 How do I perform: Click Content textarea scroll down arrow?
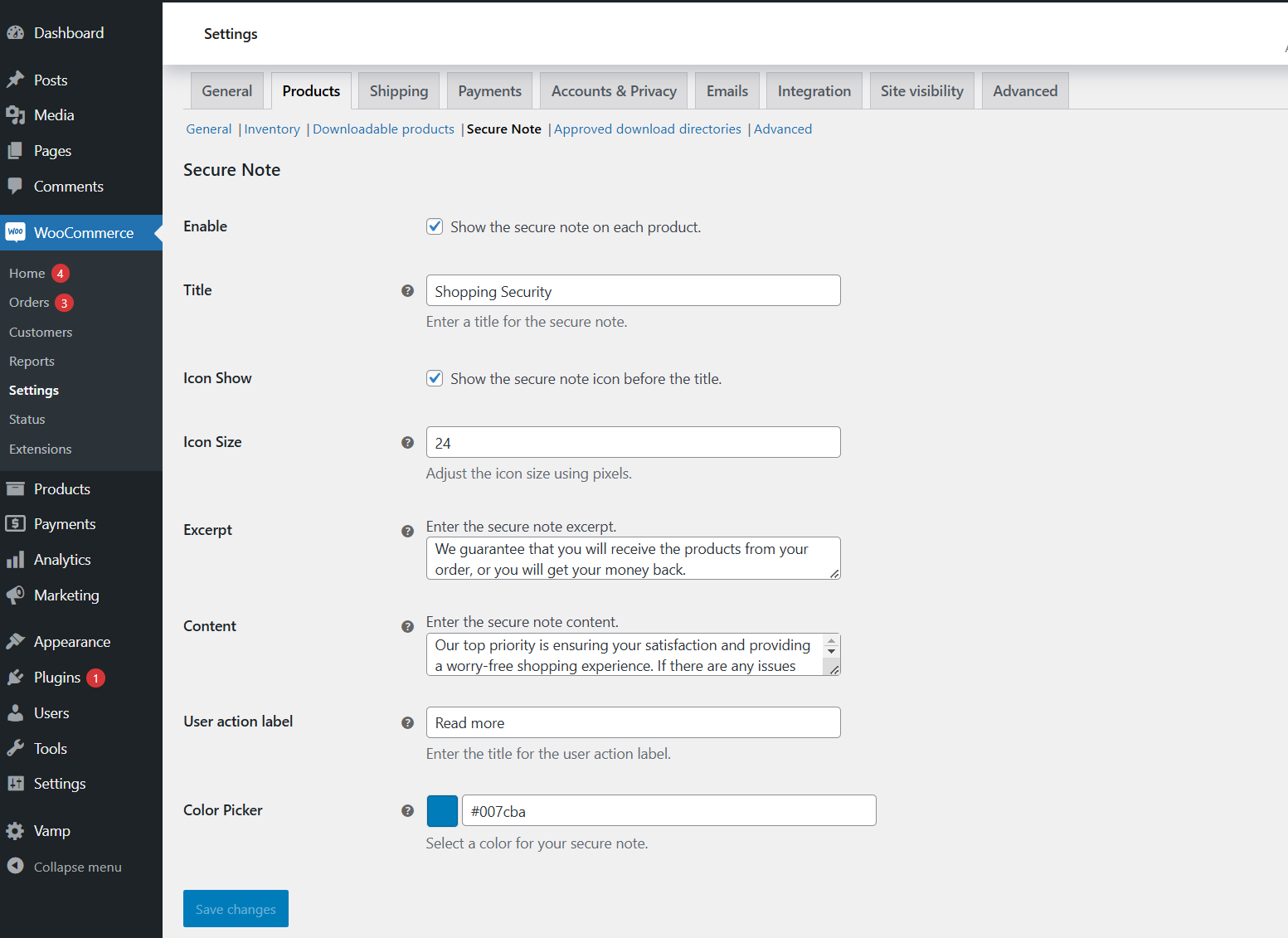pyautogui.click(x=831, y=652)
